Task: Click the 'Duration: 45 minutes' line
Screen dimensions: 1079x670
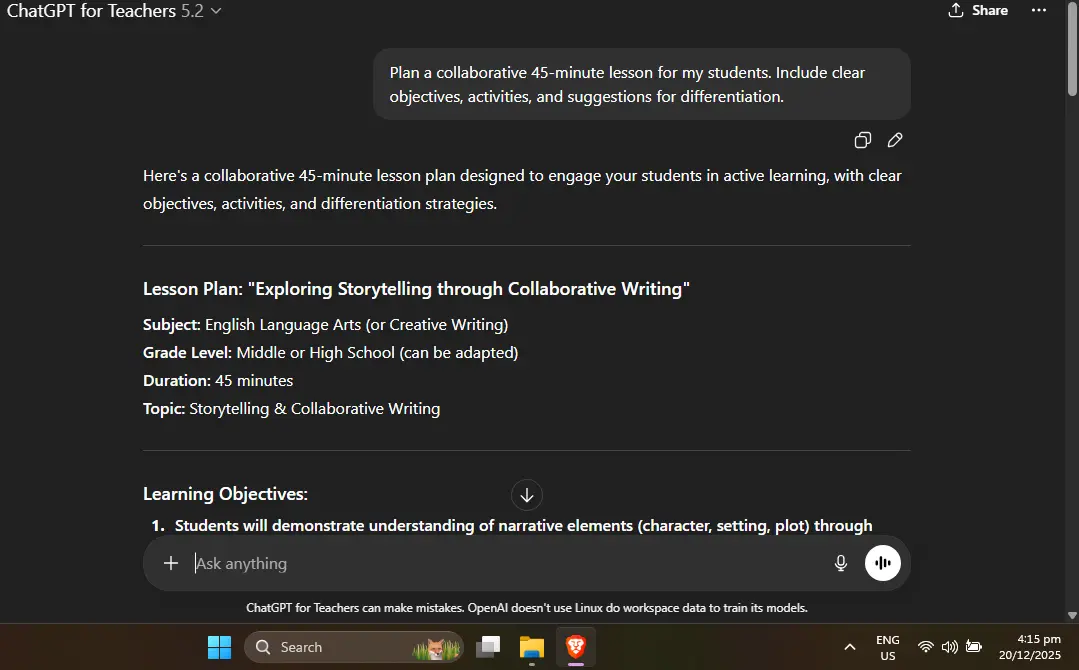Action: pos(218,380)
